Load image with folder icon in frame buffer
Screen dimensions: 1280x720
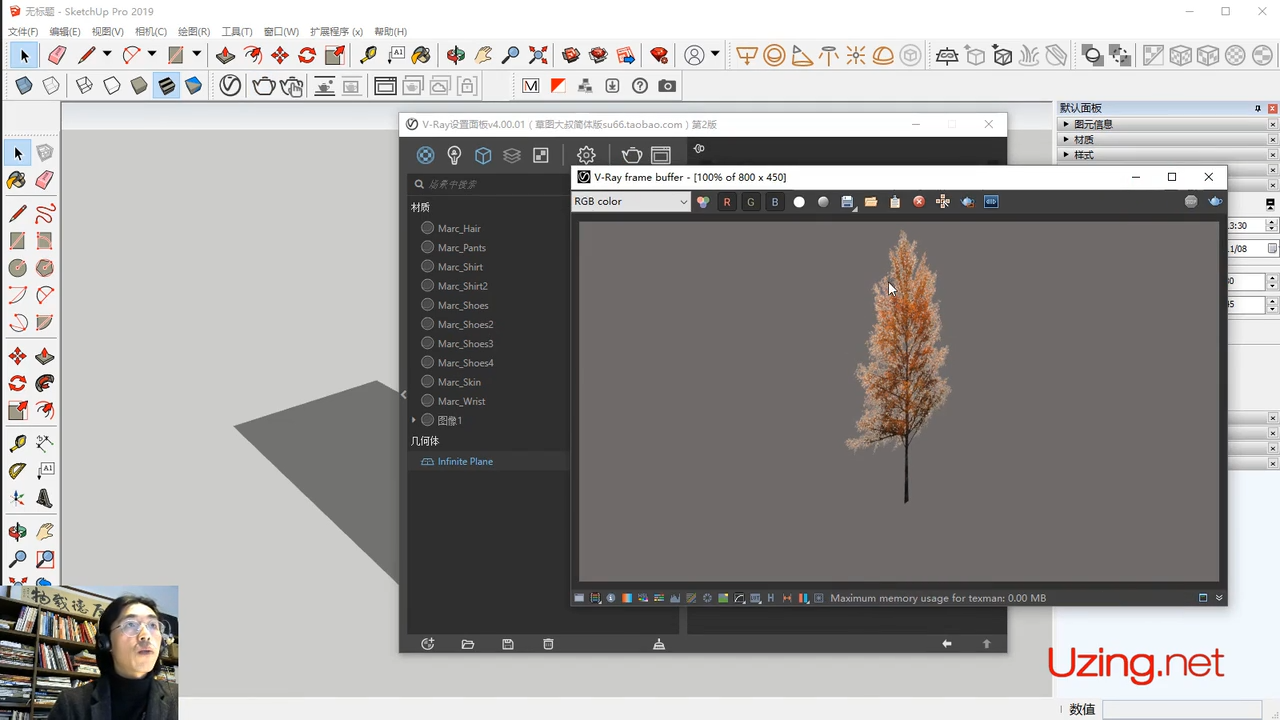pos(871,202)
